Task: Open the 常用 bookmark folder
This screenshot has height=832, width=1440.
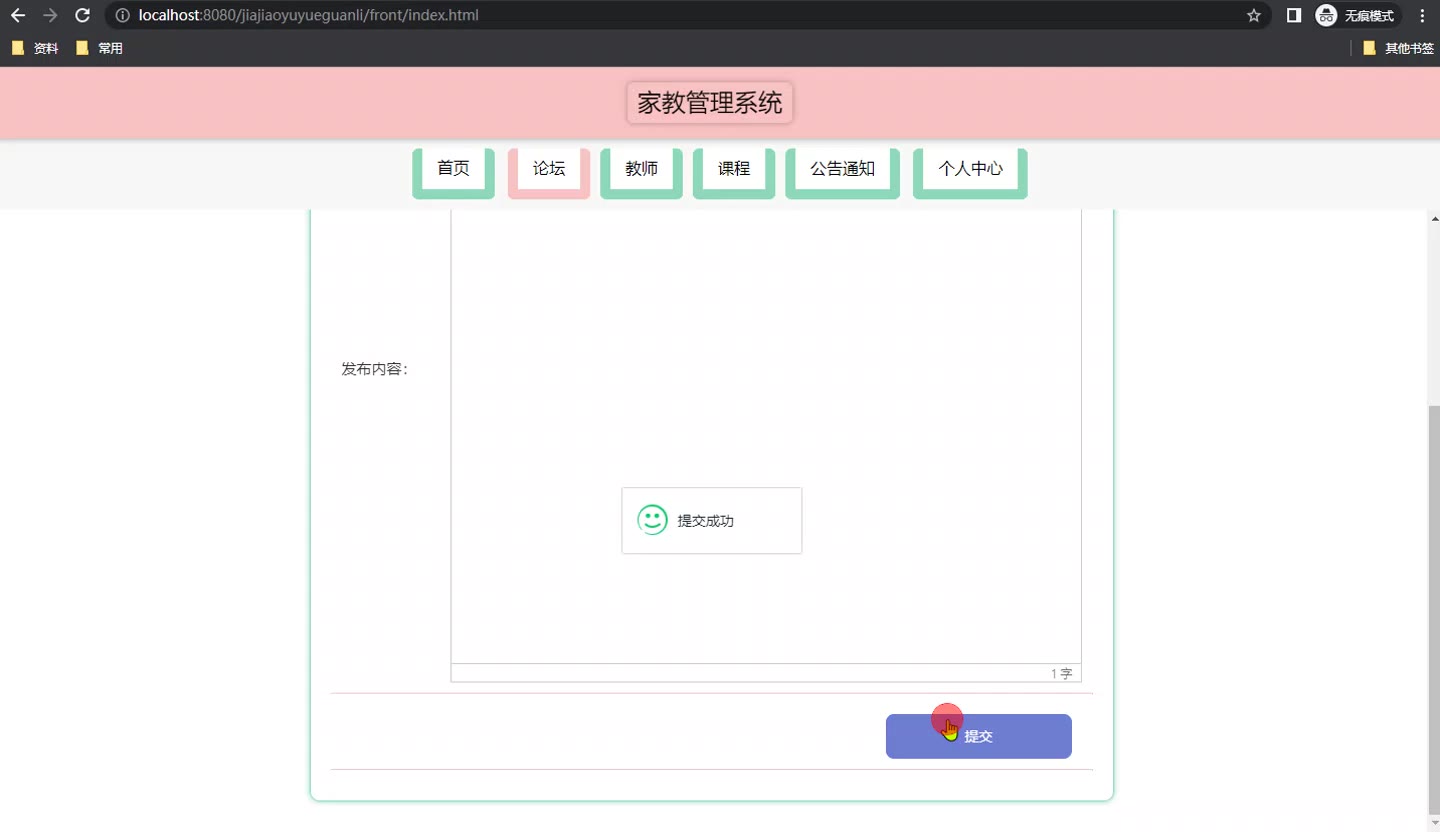Action: pyautogui.click(x=99, y=48)
